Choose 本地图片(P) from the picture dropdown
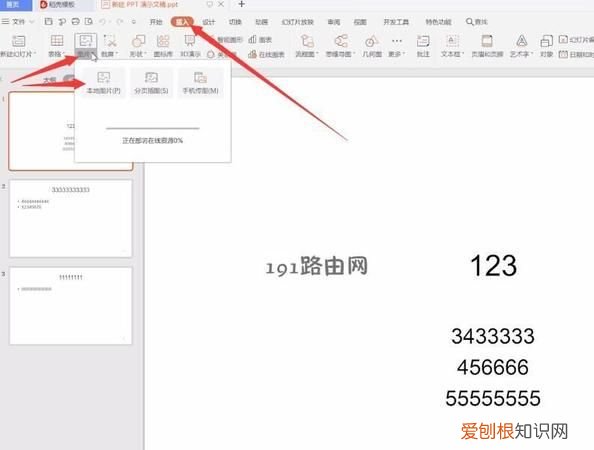This screenshot has width=594, height=450. click(103, 83)
